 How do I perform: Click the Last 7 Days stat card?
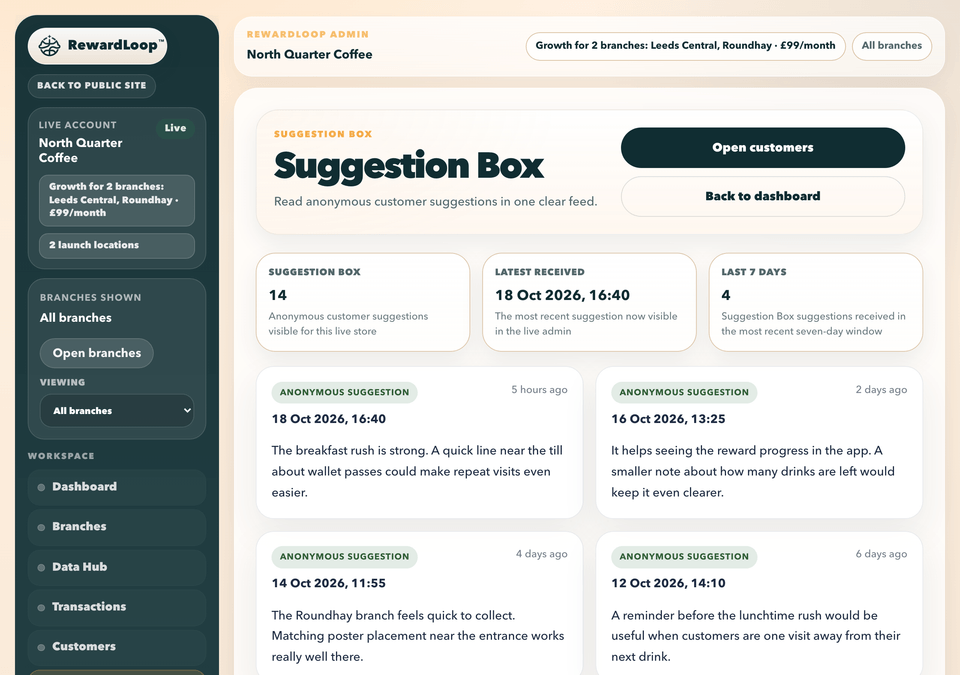pos(816,302)
